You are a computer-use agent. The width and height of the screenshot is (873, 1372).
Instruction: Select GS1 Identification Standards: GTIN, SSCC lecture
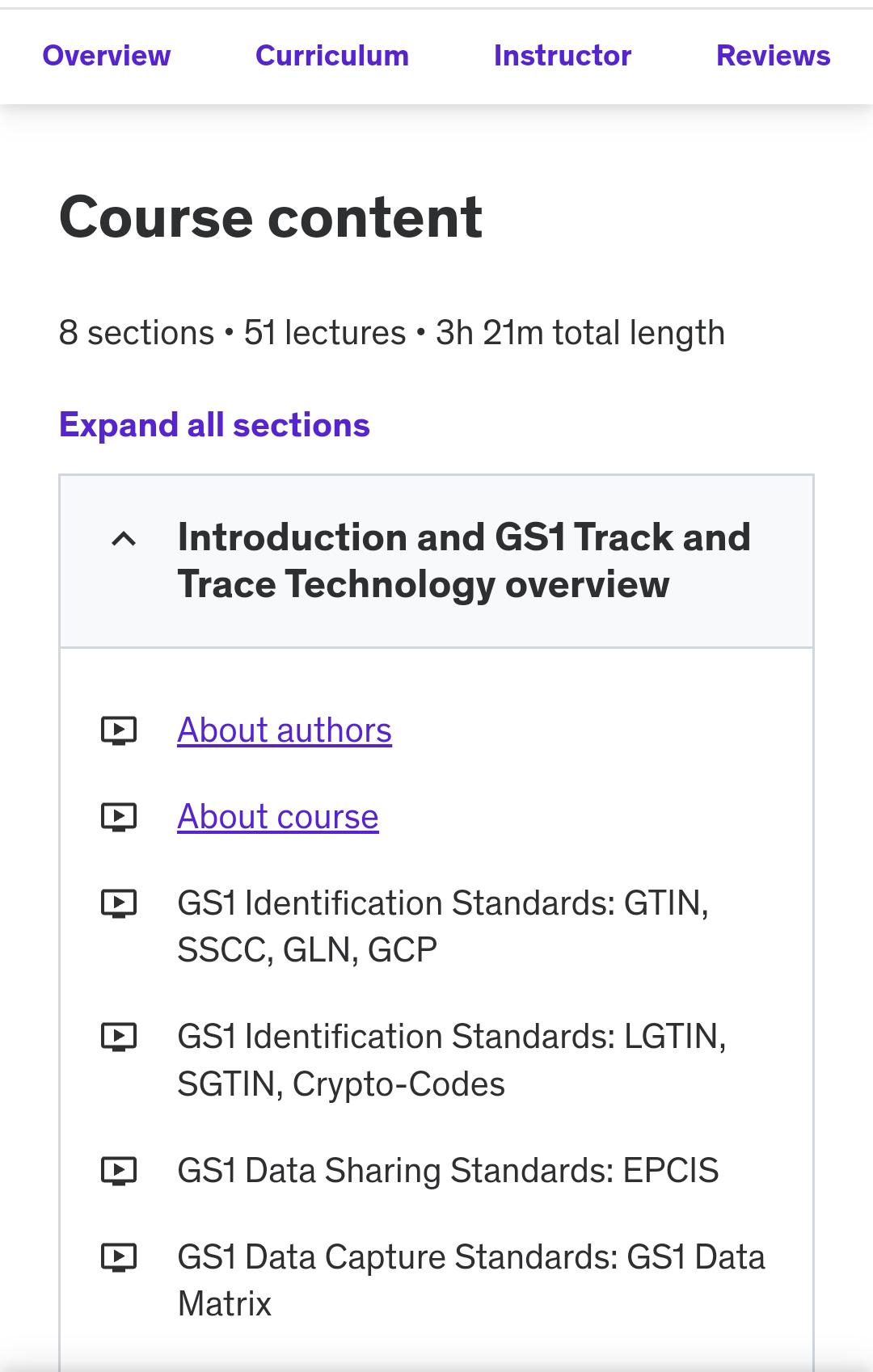click(443, 926)
